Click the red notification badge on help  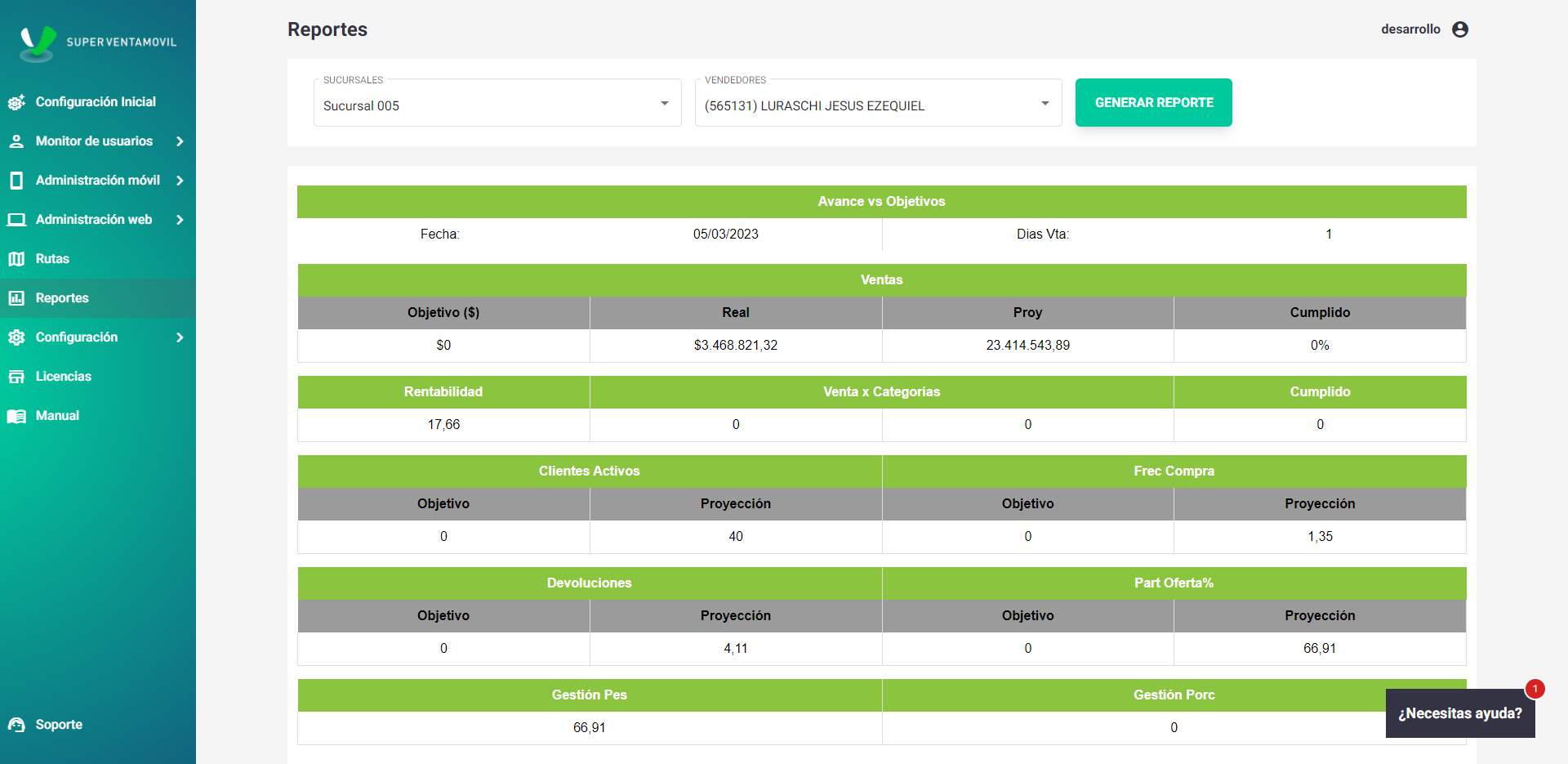[1535, 689]
